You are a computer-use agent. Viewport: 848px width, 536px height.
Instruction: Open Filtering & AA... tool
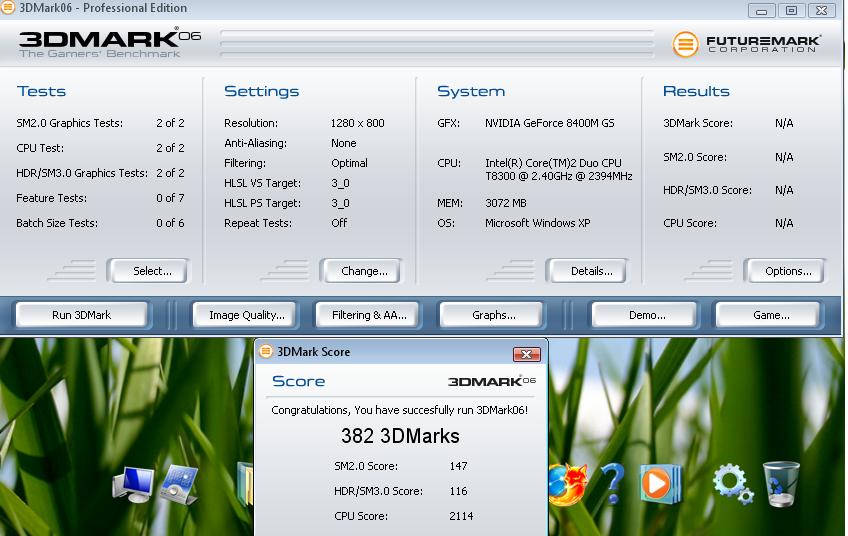[368, 315]
